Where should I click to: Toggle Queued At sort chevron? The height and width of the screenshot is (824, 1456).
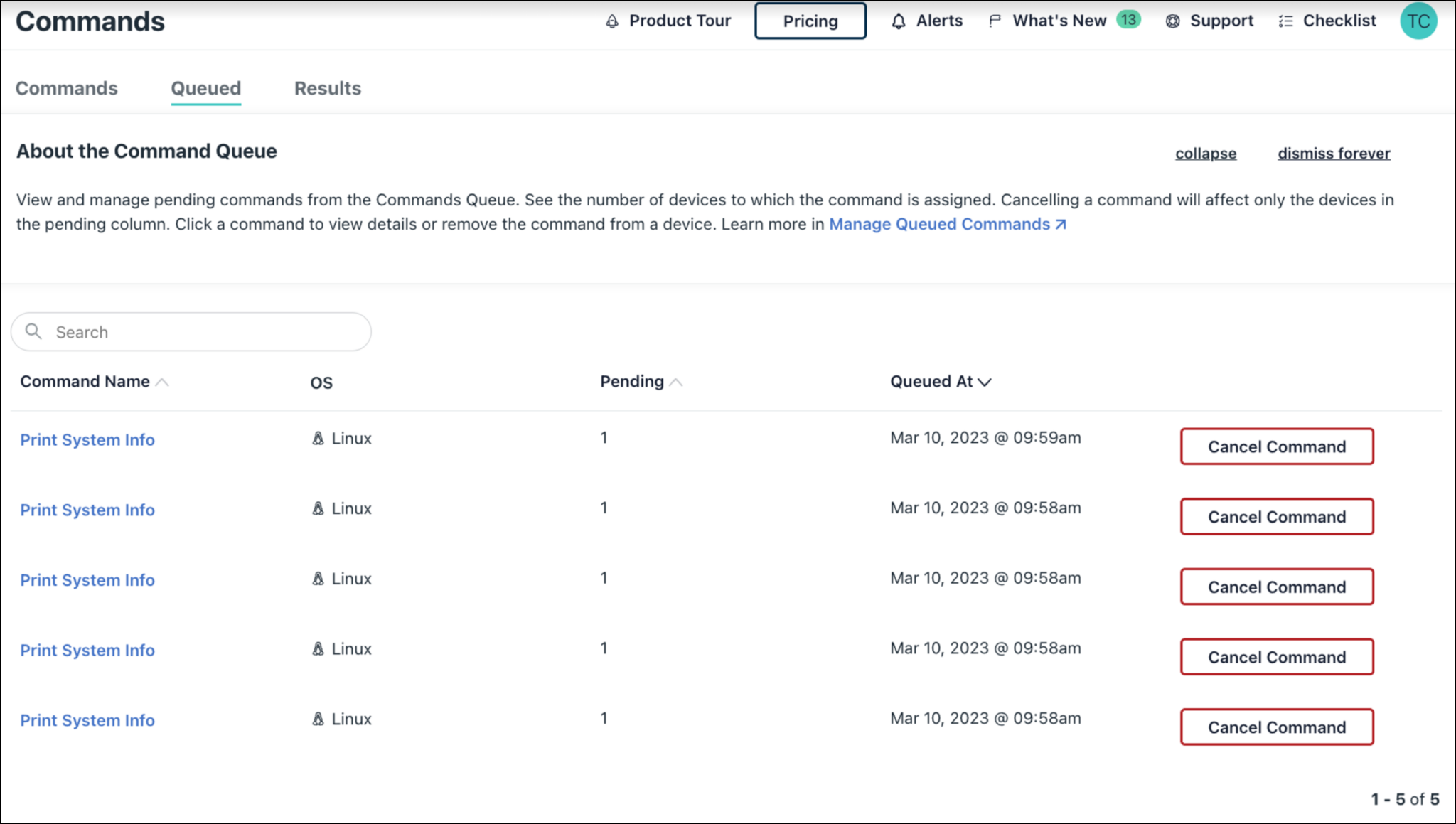click(x=985, y=382)
